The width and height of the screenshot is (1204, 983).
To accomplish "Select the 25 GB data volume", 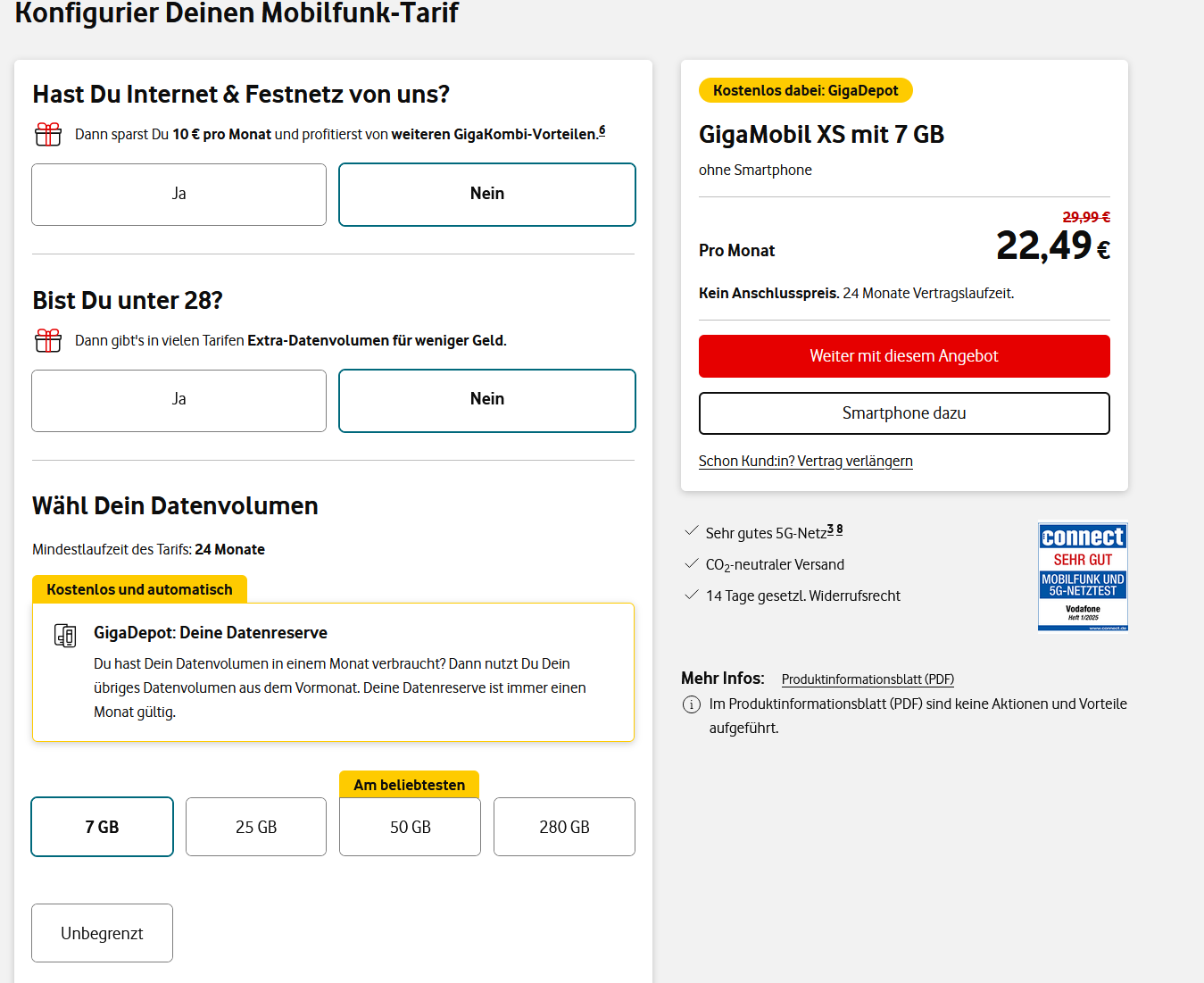I will (x=256, y=827).
